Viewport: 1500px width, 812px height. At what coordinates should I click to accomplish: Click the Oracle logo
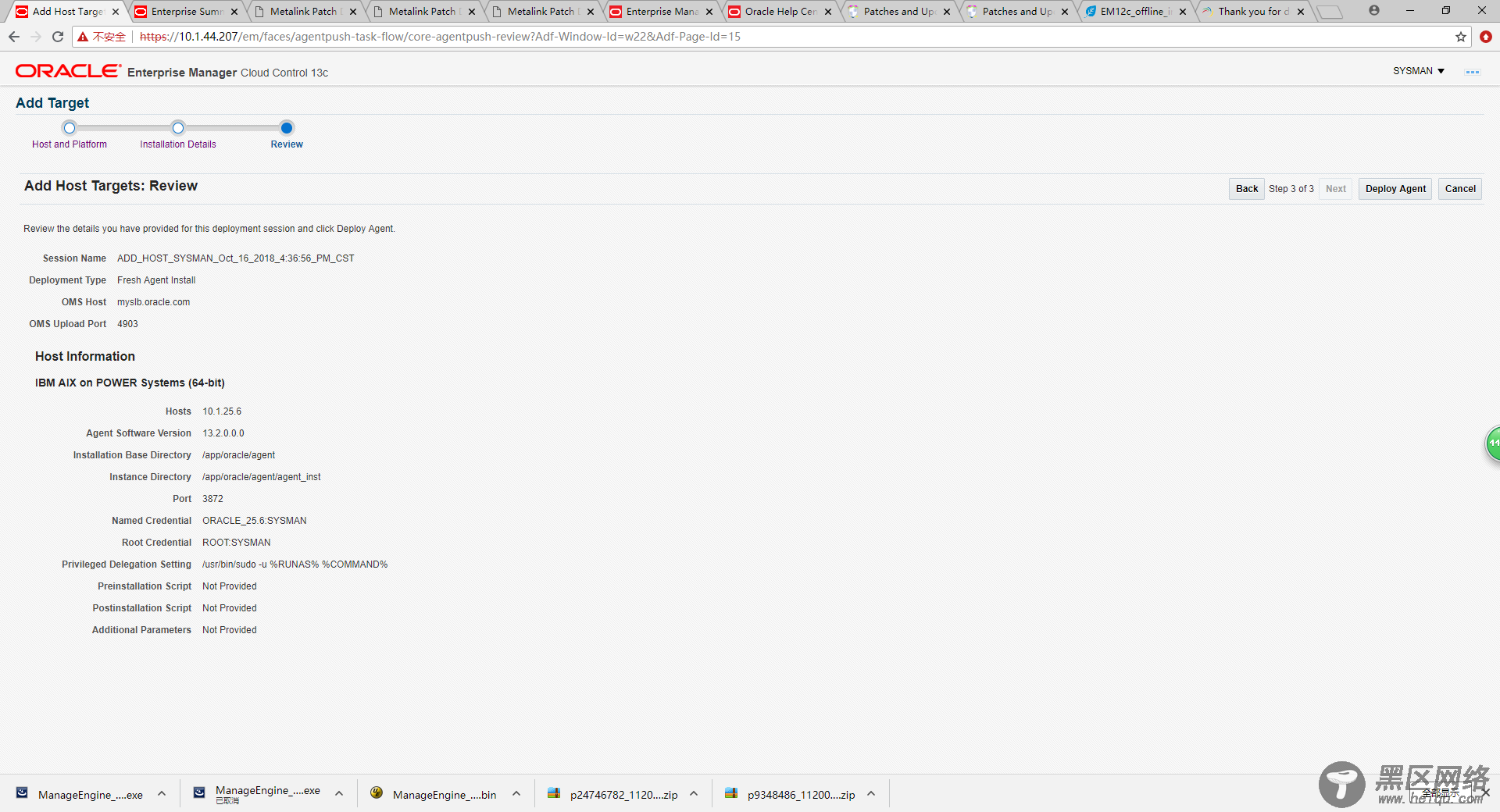(68, 71)
